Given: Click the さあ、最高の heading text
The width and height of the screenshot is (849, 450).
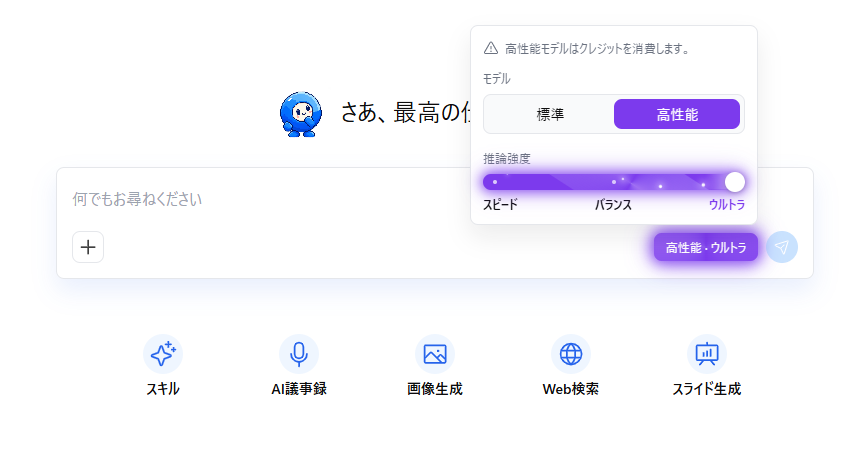Looking at the screenshot, I should pyautogui.click(x=405, y=113).
